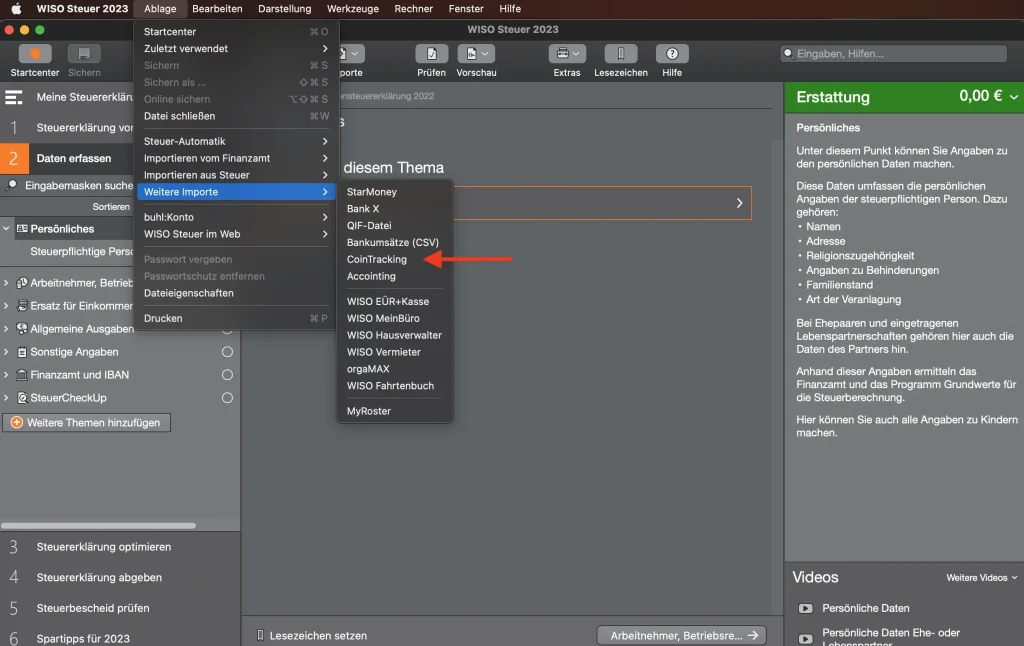1024x646 pixels.
Task: Click the Prüfen toolbar icon
Action: (x=431, y=54)
